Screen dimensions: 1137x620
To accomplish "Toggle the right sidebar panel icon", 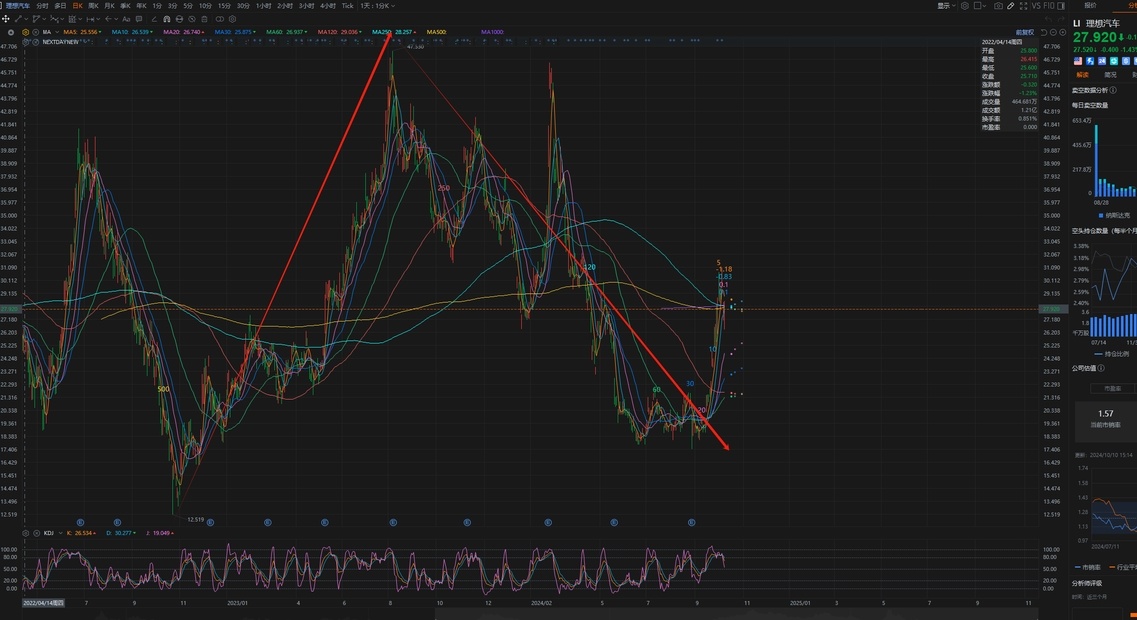I will [x=1061, y=6].
